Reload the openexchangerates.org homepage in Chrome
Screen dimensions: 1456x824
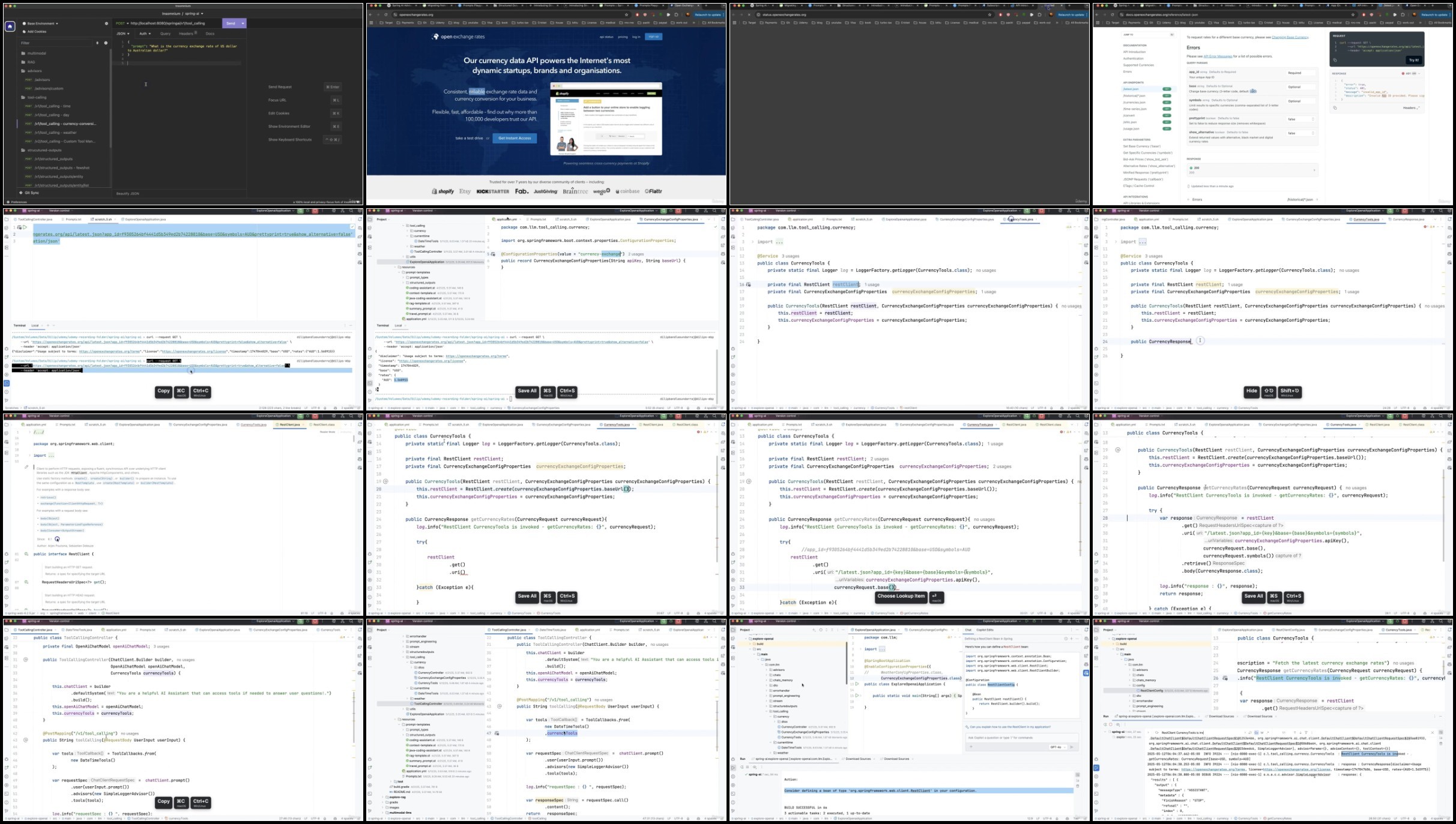(387, 14)
